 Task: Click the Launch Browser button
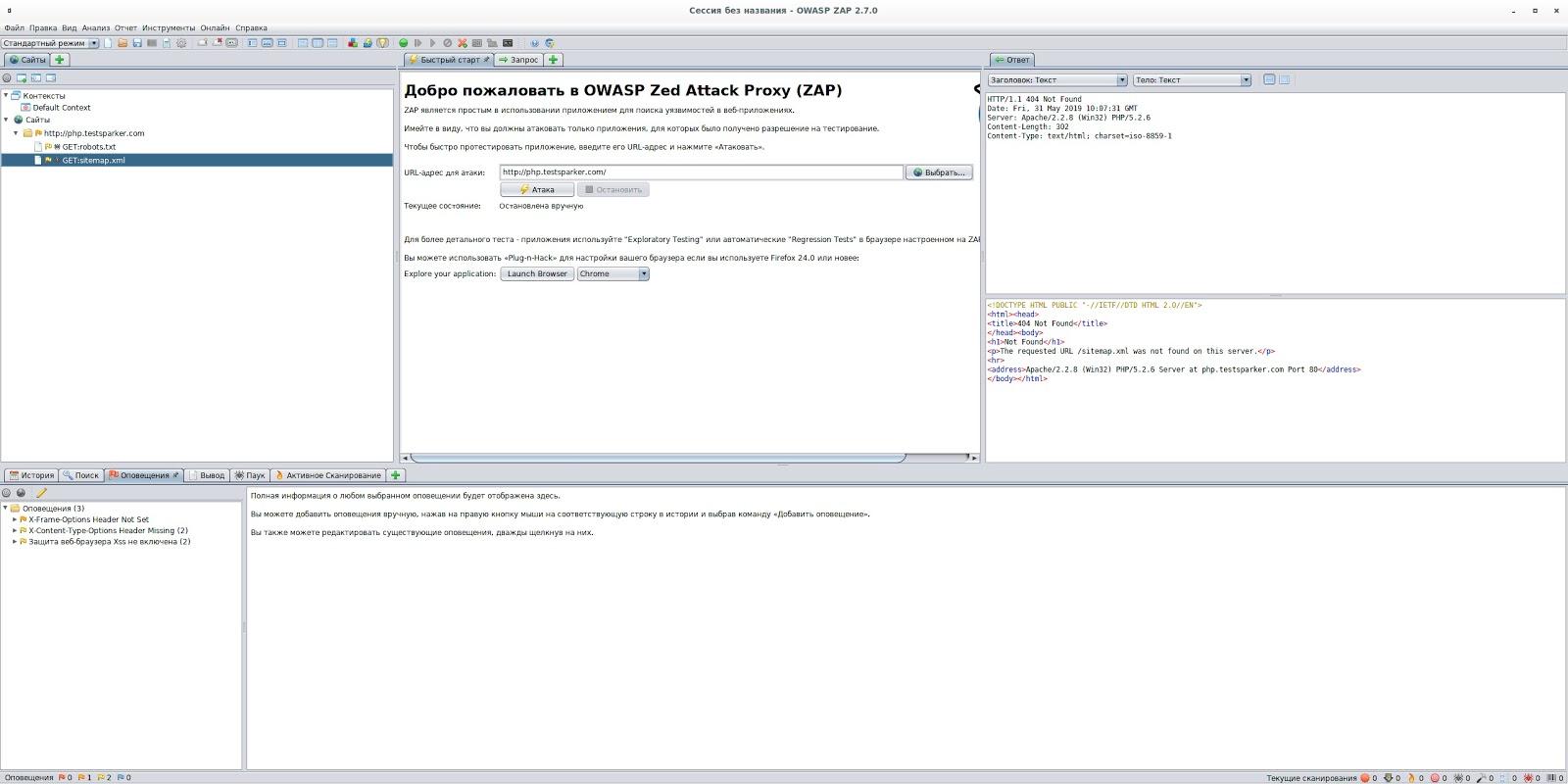(537, 273)
